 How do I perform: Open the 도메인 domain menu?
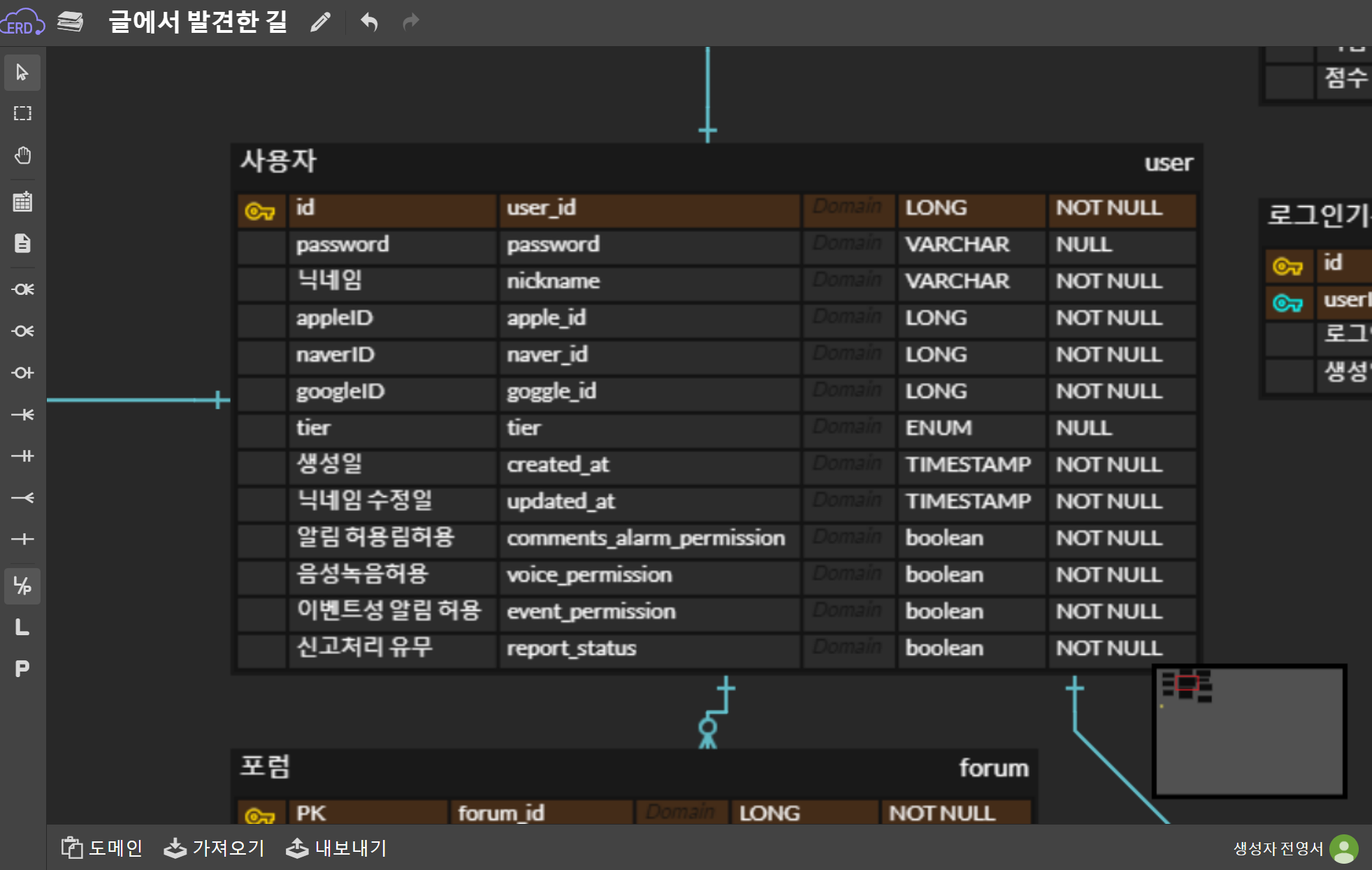click(x=102, y=848)
